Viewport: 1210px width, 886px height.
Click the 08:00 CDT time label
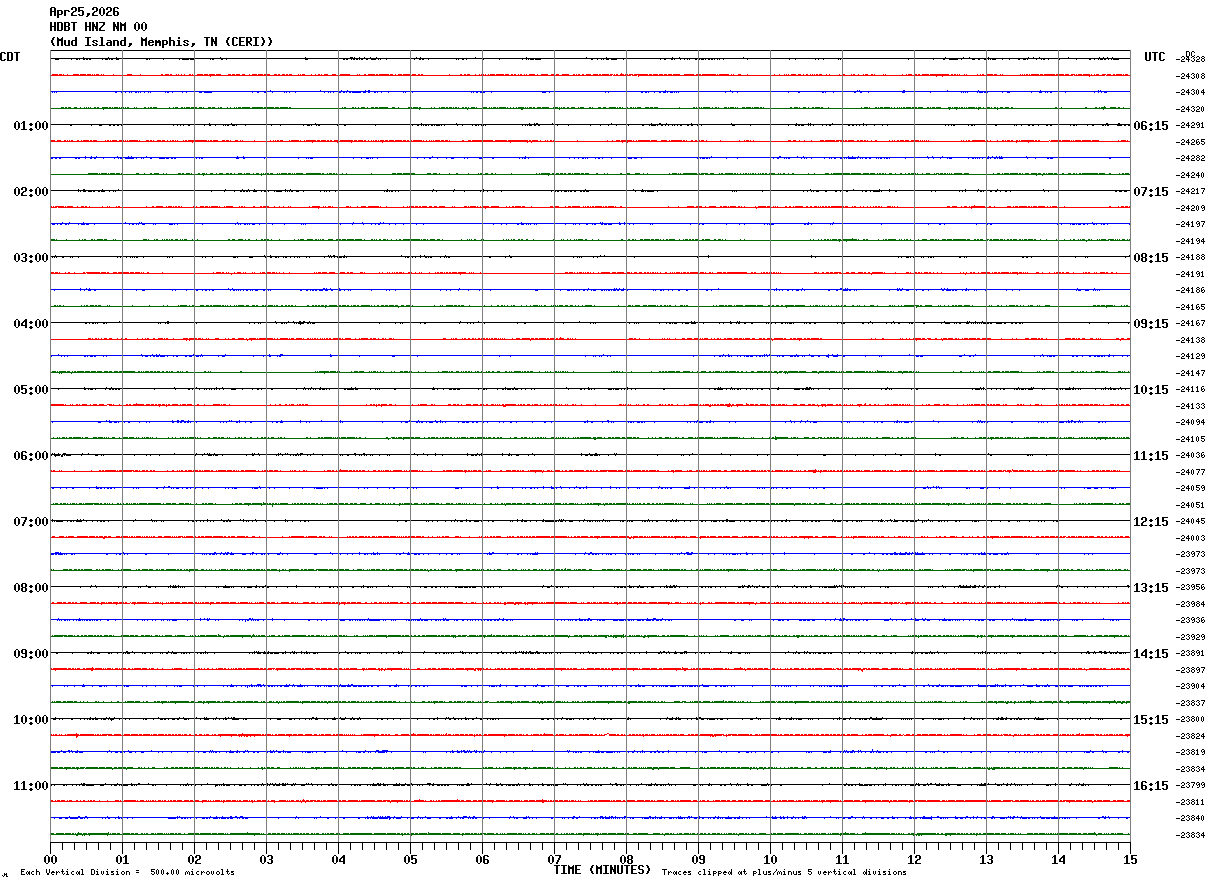click(x=31, y=588)
